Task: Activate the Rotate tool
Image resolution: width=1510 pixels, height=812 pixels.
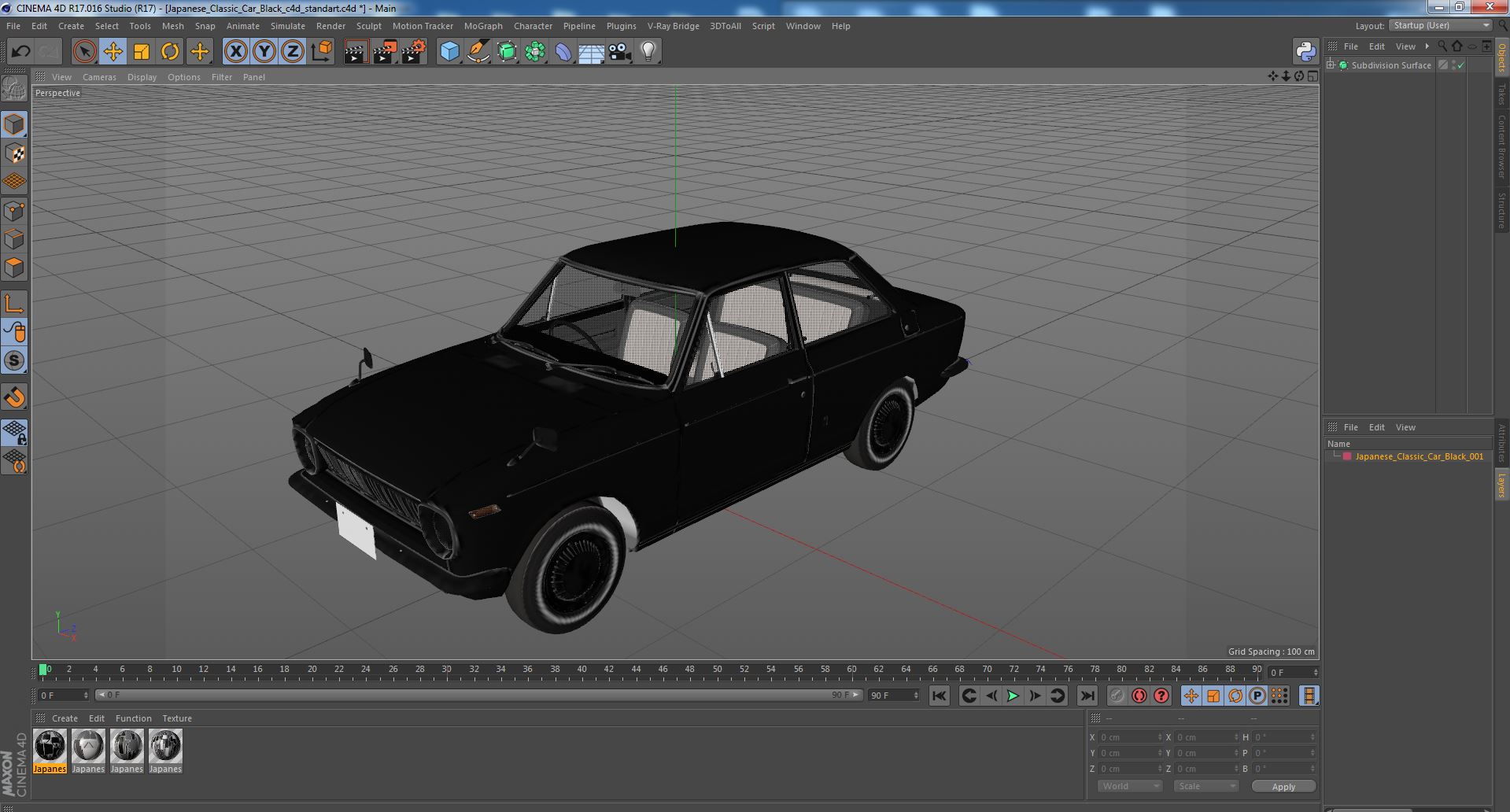Action: pyautogui.click(x=170, y=52)
